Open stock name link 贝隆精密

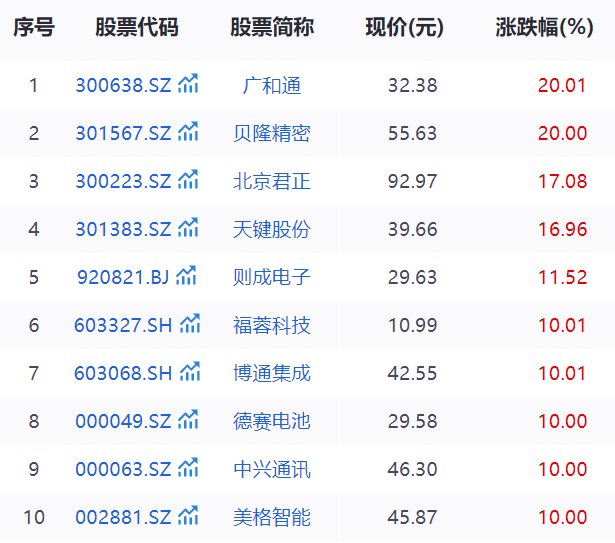pos(272,133)
